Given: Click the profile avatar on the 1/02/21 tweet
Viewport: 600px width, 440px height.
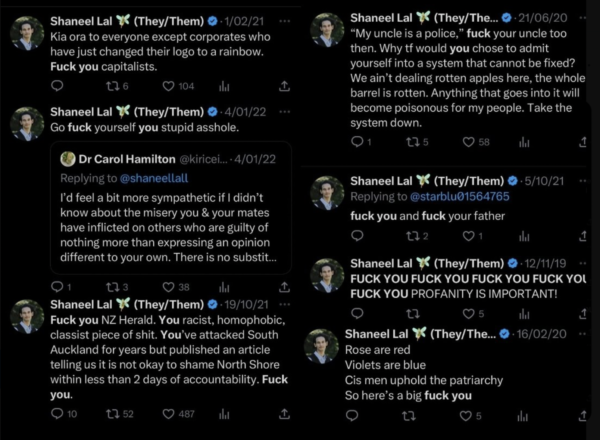Looking at the screenshot, I should pos(26,33).
